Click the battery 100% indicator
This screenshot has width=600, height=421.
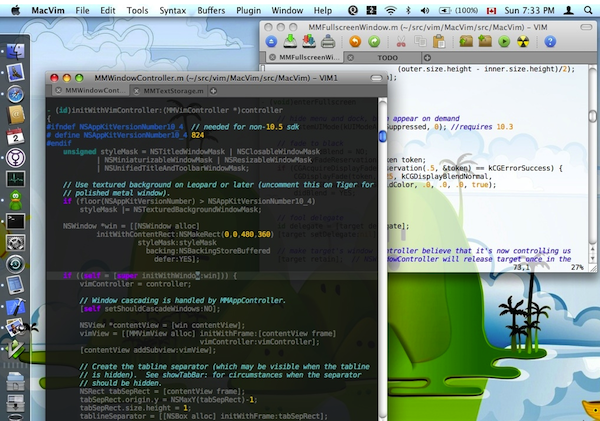pos(458,10)
